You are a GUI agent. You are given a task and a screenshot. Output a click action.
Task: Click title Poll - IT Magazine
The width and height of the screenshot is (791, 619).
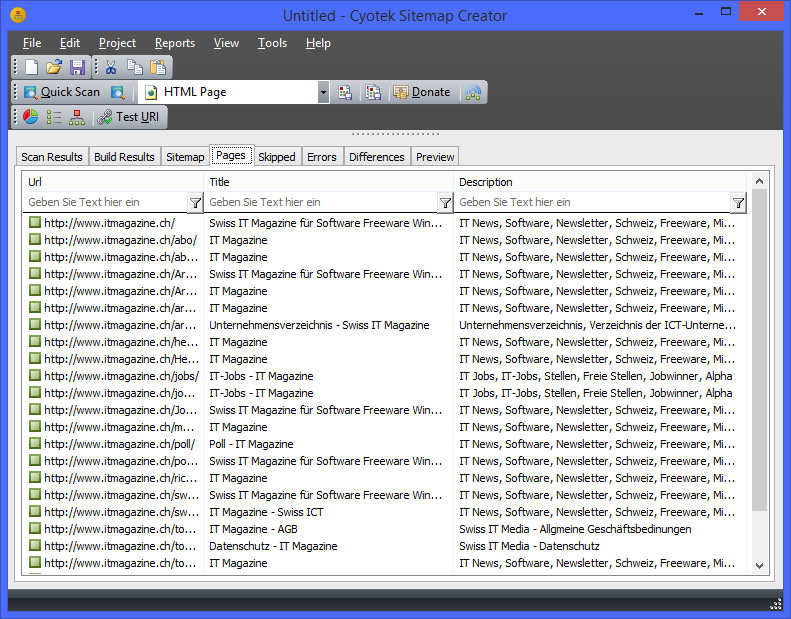click(x=251, y=444)
